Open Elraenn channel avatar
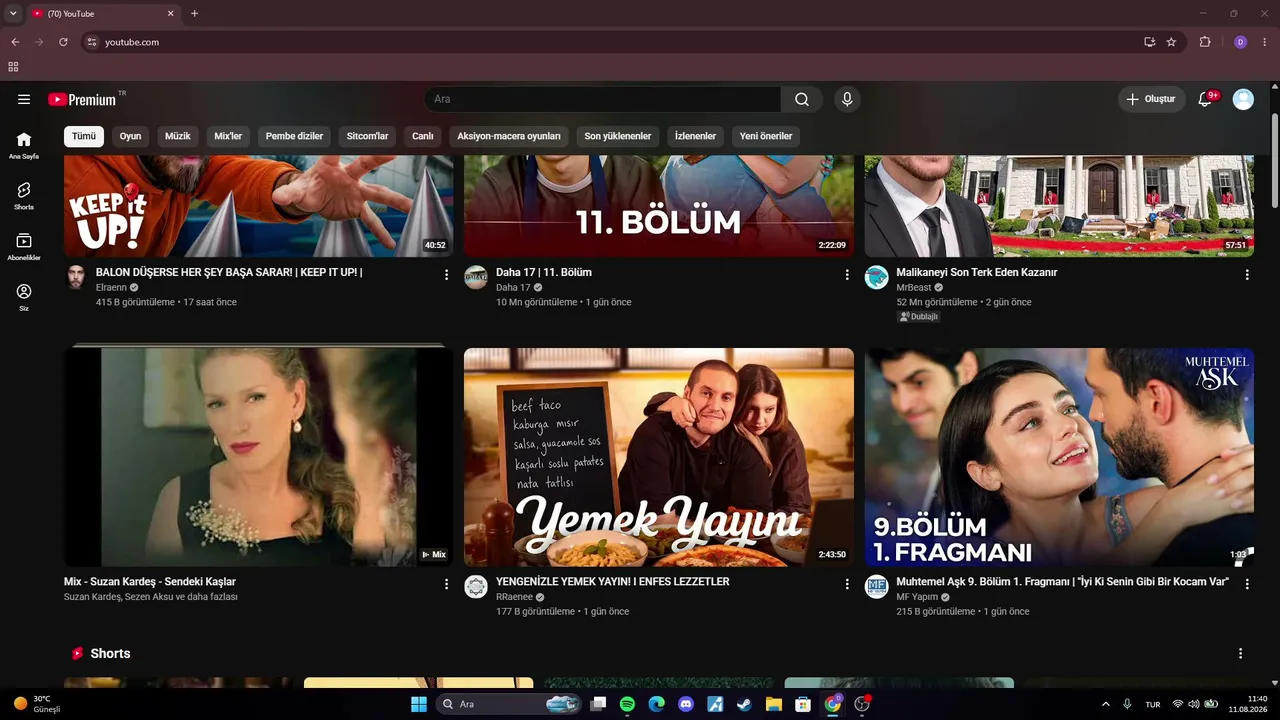The height and width of the screenshot is (720, 1280). tap(76, 277)
